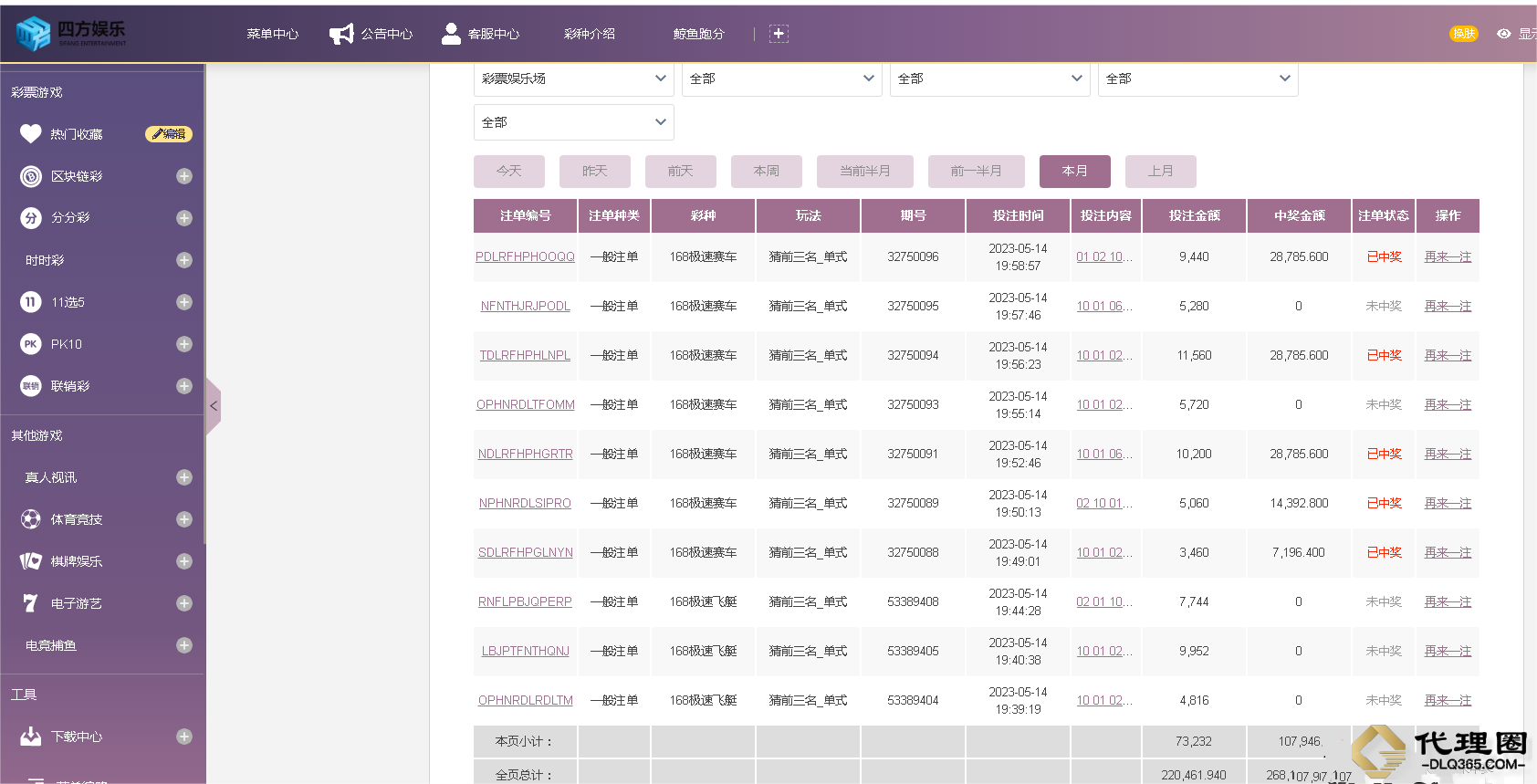The height and width of the screenshot is (784, 1537).
Task: Open order TDLRFHPHLNPL
Action: (526, 356)
